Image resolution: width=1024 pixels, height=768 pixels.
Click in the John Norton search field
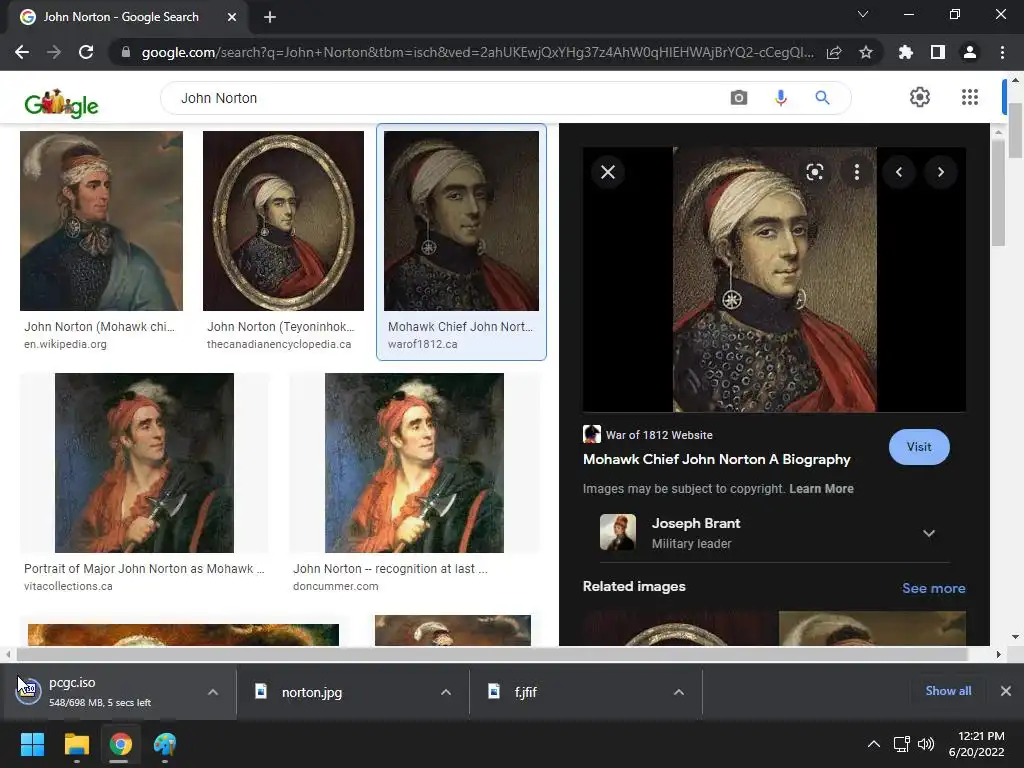coord(444,98)
